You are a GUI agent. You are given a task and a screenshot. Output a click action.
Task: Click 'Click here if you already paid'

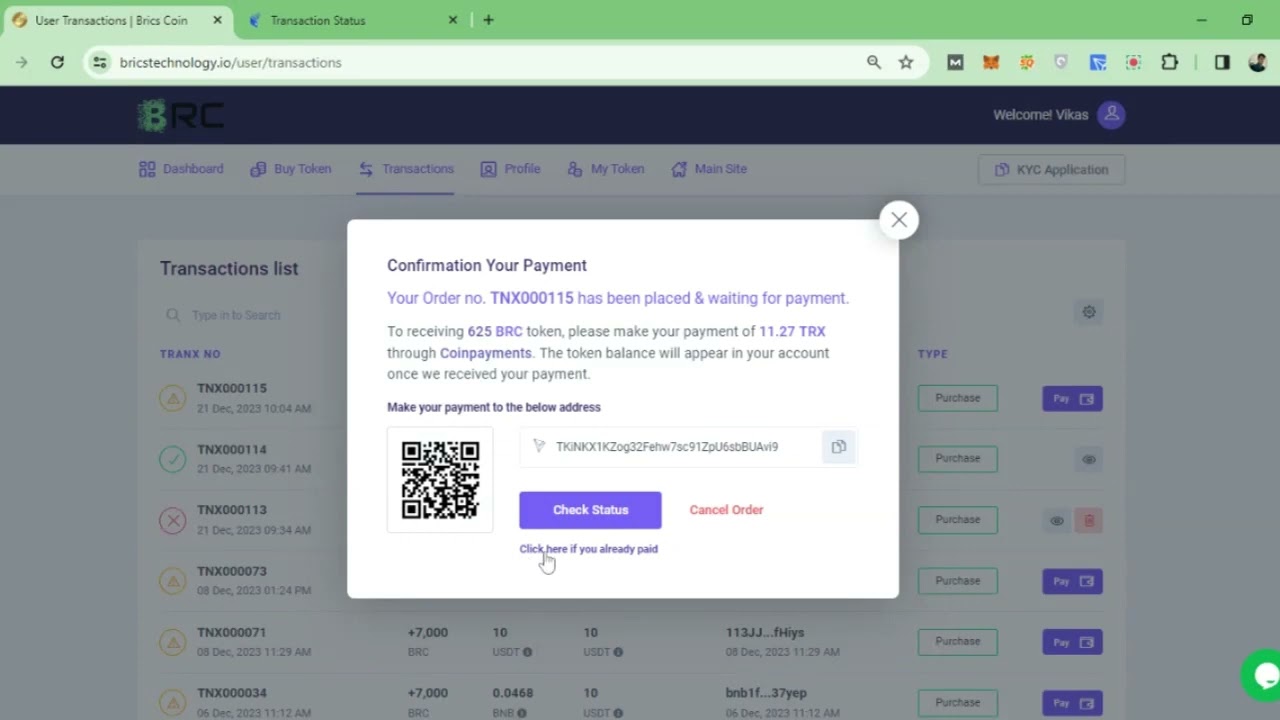tap(588, 549)
